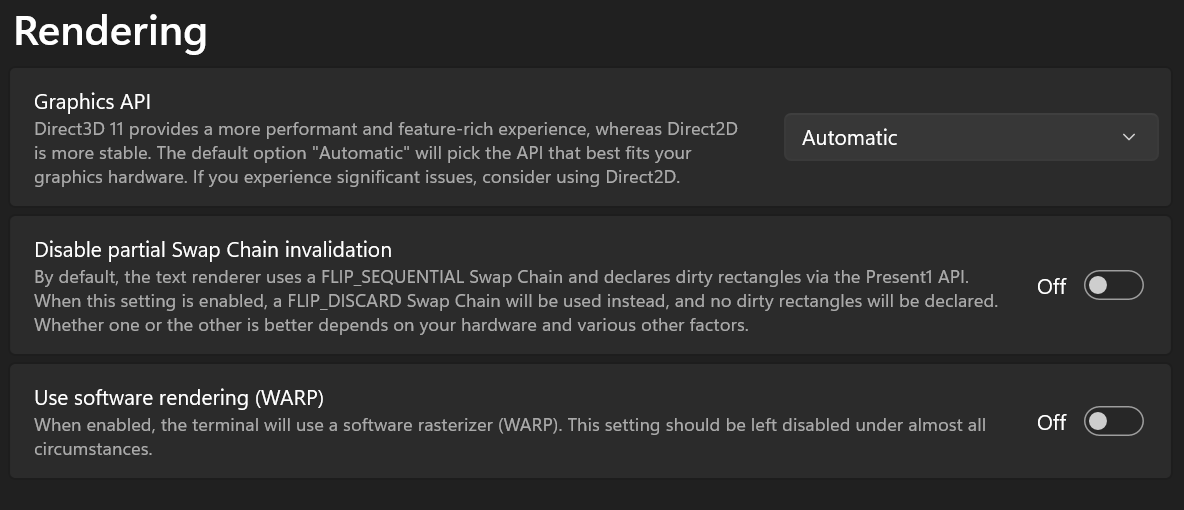Select the software rendering WARP settings card
This screenshot has height=510, width=1184.
[590, 421]
